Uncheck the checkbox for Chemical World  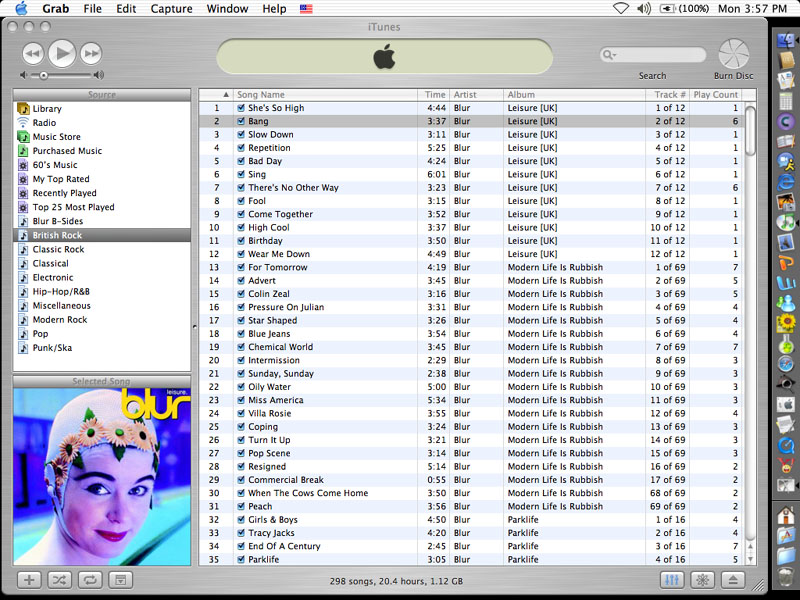241,347
